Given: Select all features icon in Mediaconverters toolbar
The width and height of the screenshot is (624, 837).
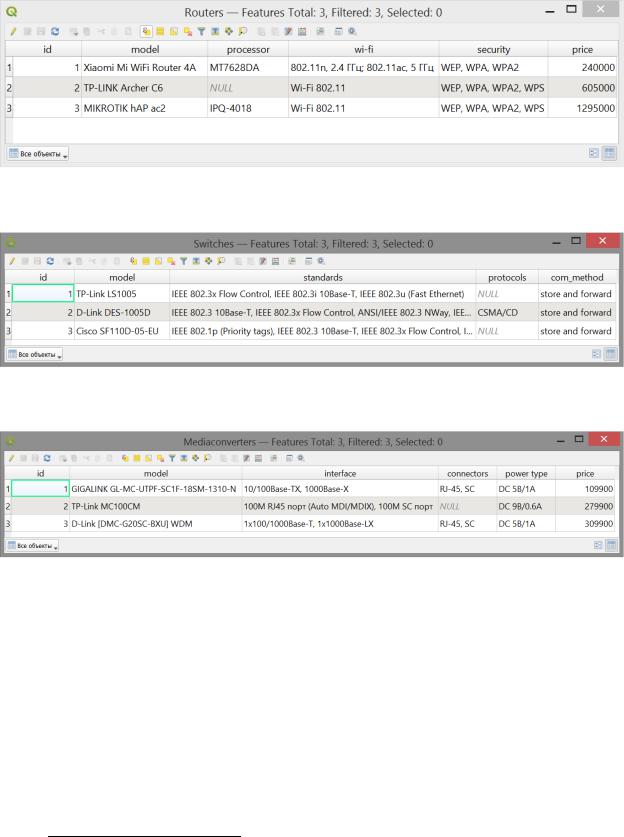Looking at the screenshot, I should tap(137, 458).
